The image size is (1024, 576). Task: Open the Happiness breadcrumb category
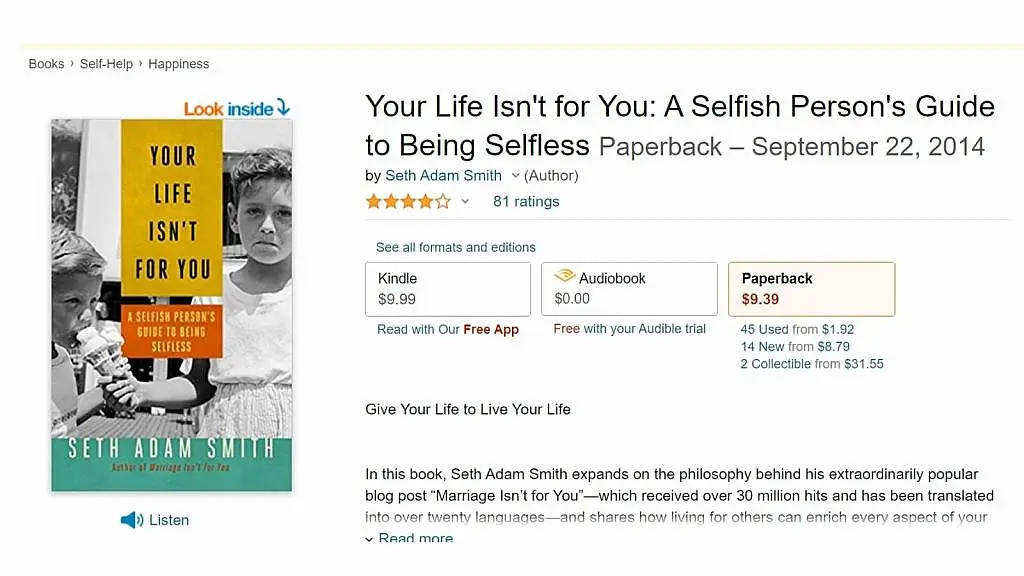click(179, 64)
